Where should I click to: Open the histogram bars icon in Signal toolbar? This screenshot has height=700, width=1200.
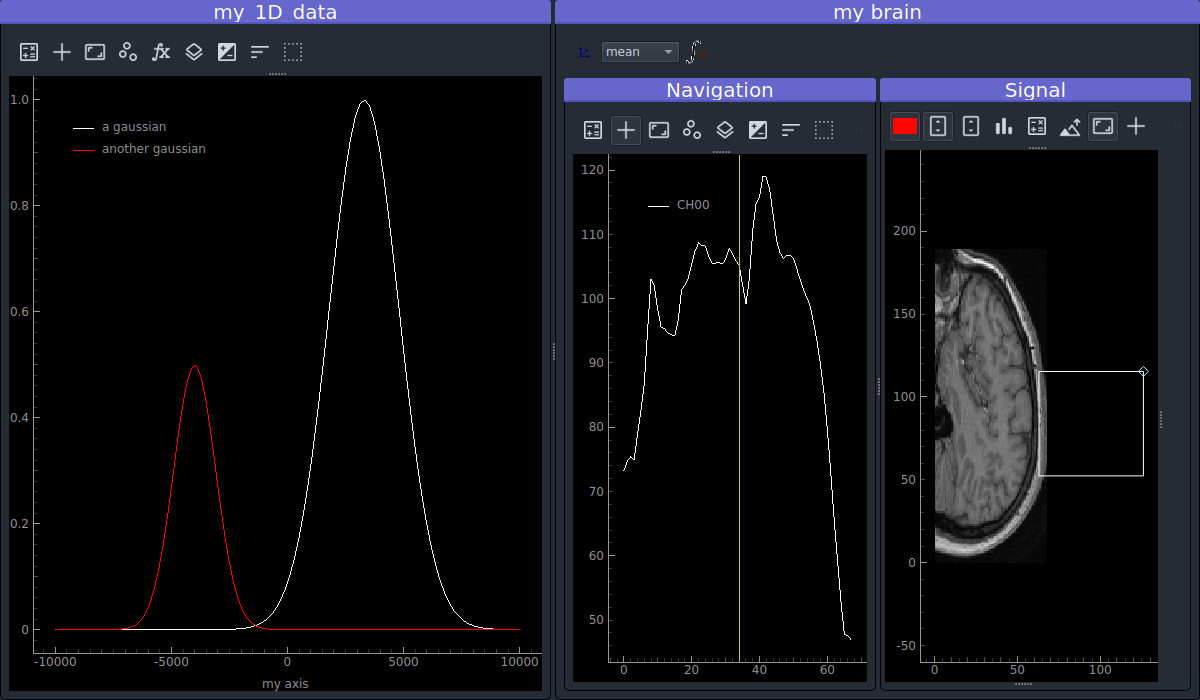pyautogui.click(x=1004, y=126)
